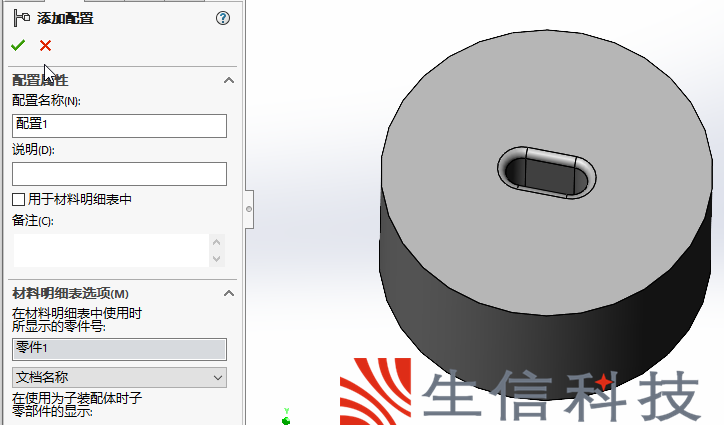Click the 零件1 part number field

(119, 349)
